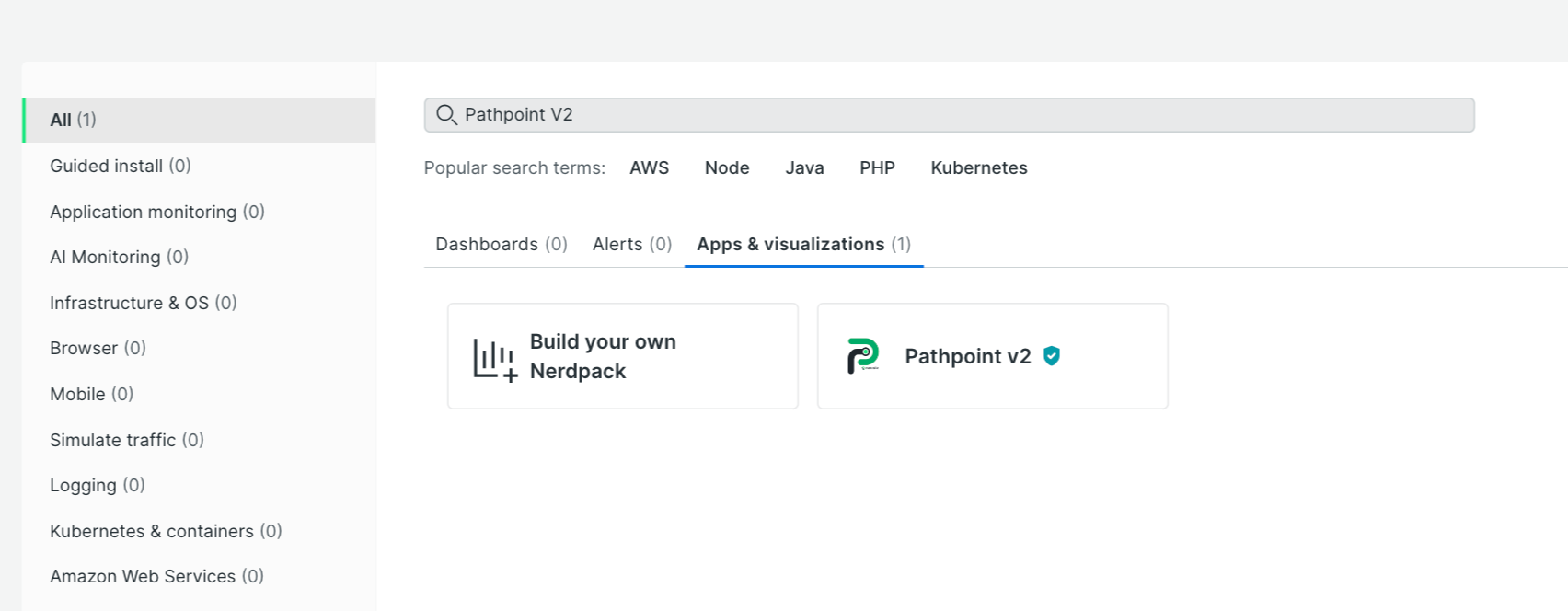Focus the search field containing Pathpoint V2
This screenshot has height=611, width=1568.
coord(949,115)
